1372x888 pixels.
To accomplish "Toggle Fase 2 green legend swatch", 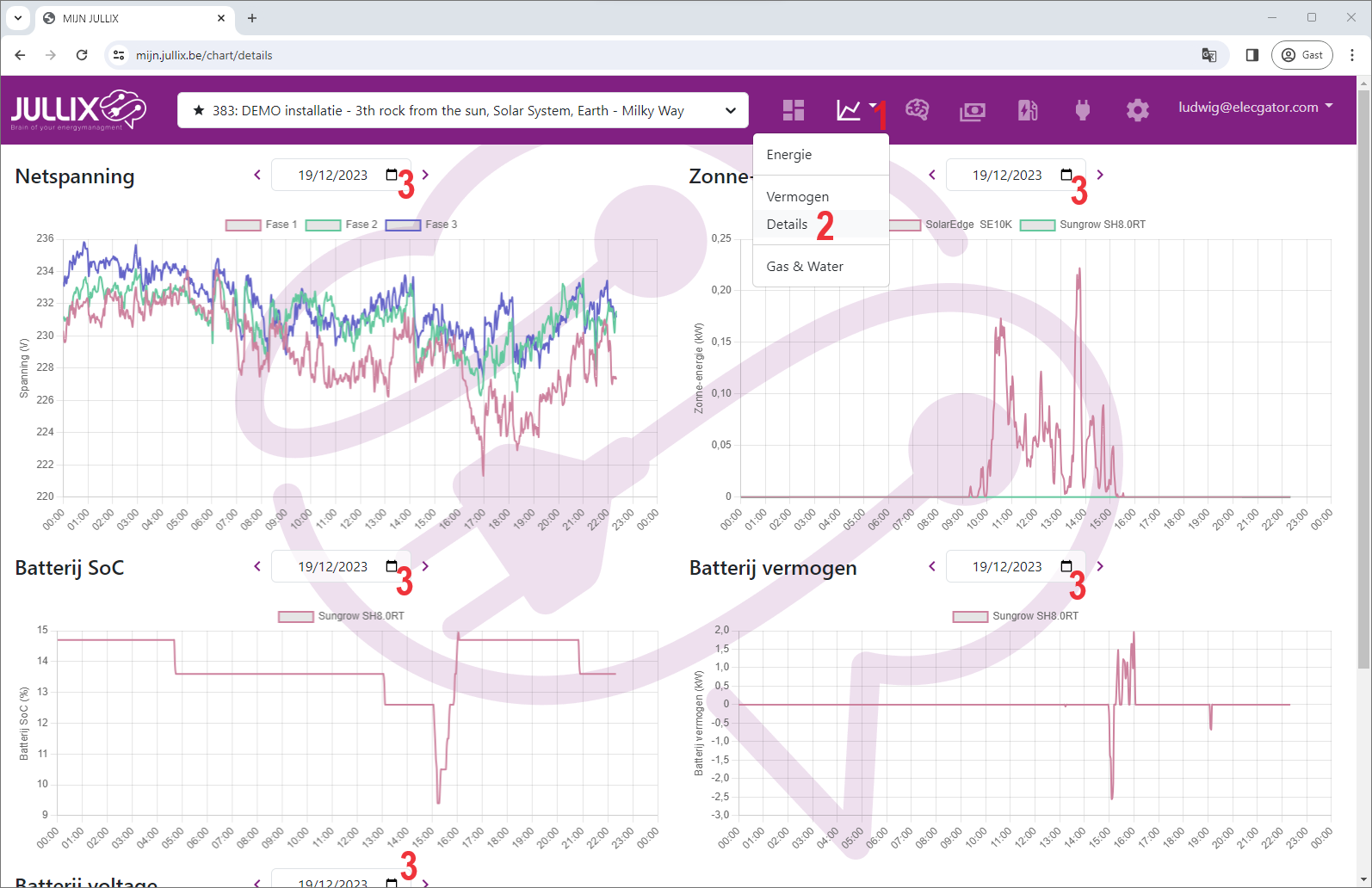I will click(324, 225).
